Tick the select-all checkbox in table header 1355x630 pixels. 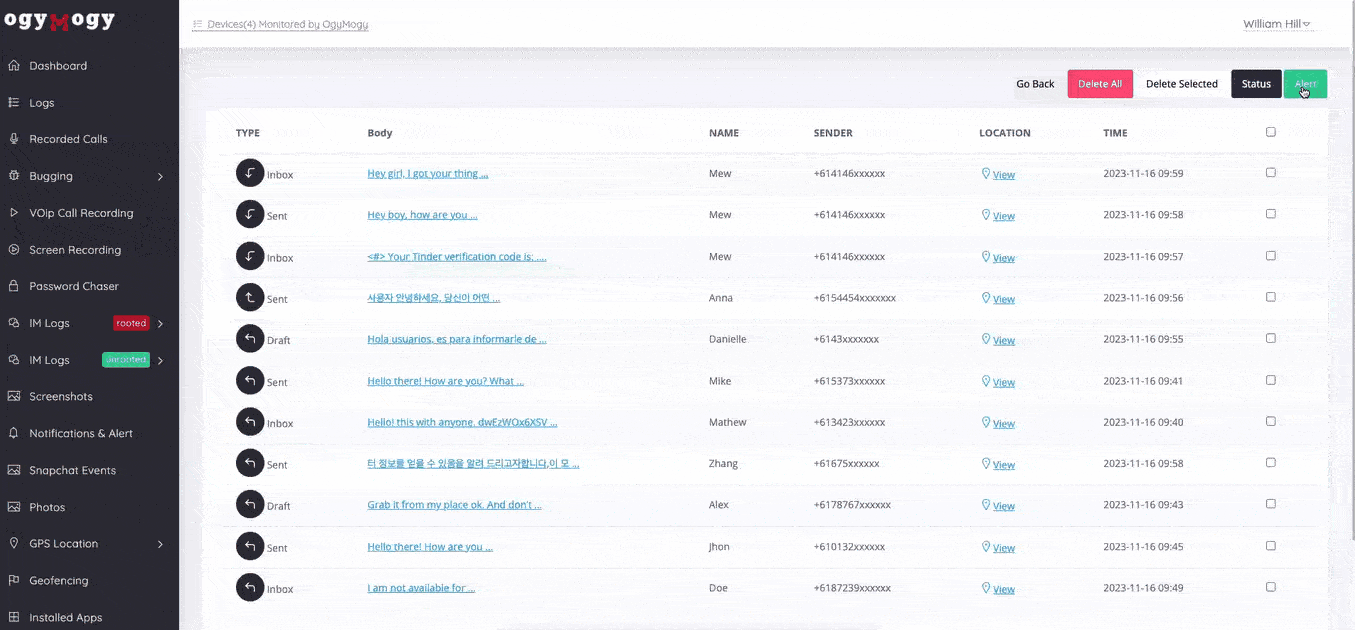coord(1271,132)
